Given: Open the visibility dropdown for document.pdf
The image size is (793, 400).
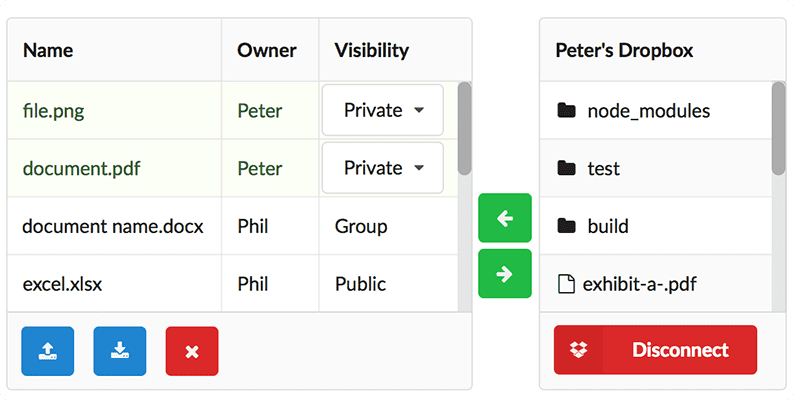Looking at the screenshot, I should coord(383,168).
